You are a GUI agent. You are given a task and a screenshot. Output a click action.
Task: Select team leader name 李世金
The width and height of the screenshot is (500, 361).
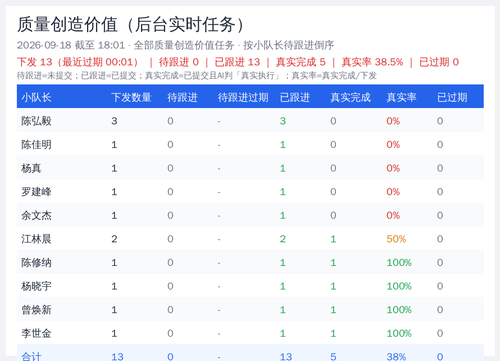pyautogui.click(x=36, y=334)
